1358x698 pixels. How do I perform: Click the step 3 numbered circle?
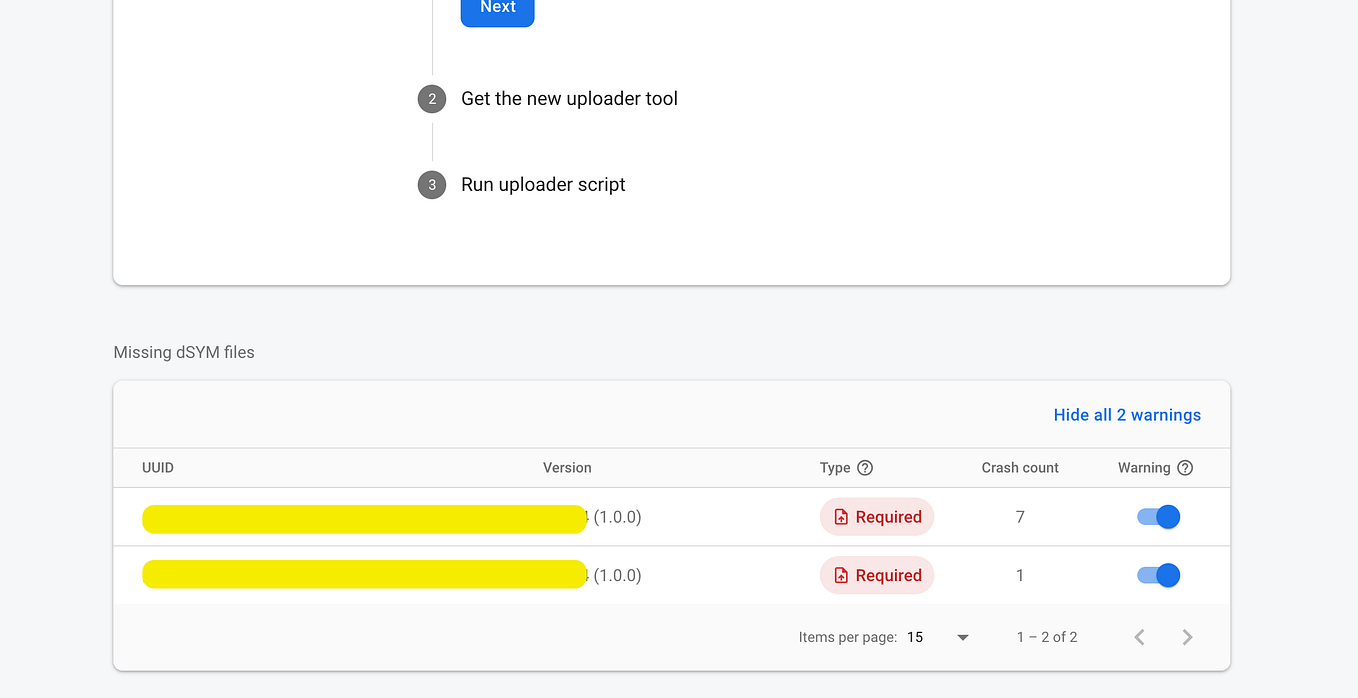[431, 184]
